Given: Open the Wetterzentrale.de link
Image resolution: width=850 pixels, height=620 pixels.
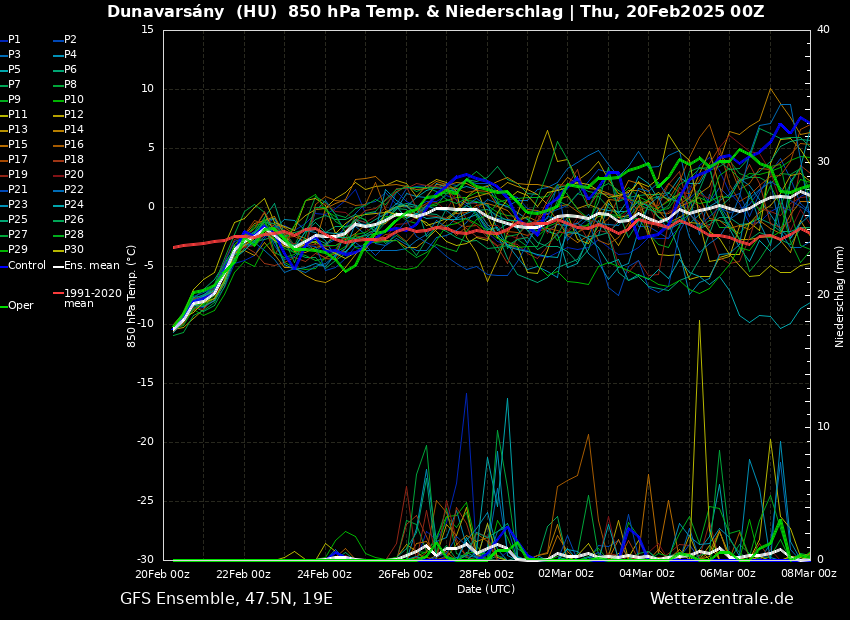Looking at the screenshot, I should 721,599.
